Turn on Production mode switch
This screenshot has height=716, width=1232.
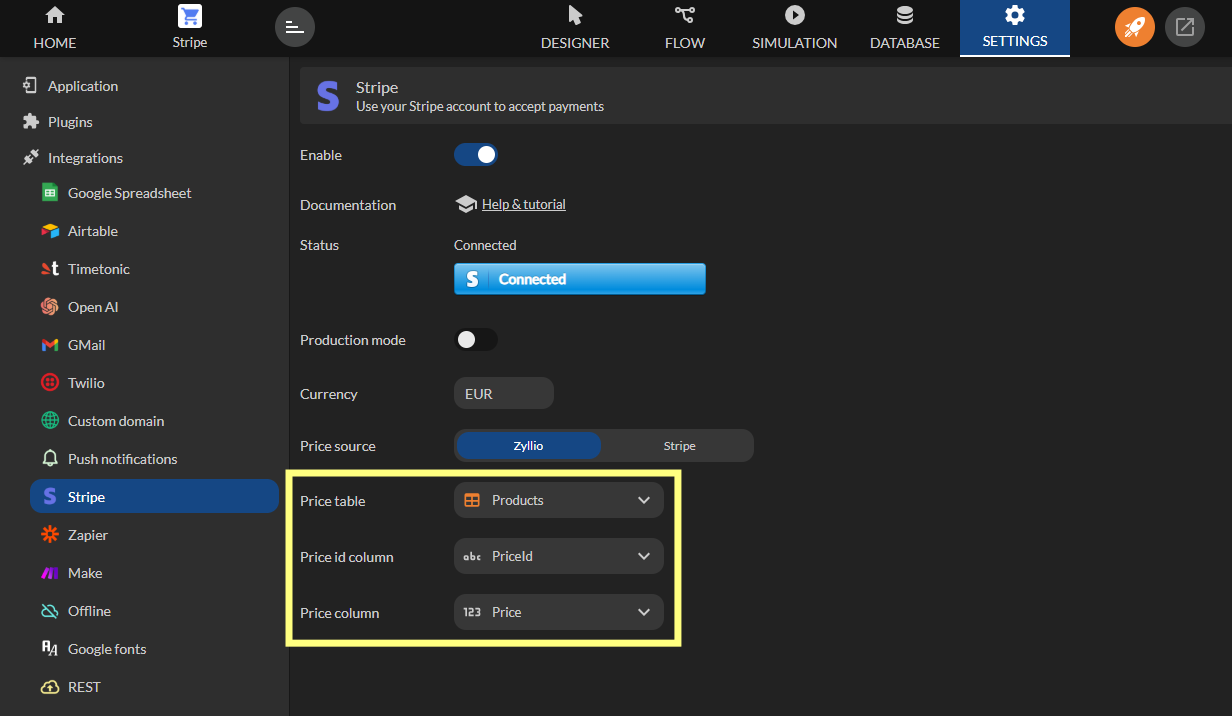tap(476, 340)
